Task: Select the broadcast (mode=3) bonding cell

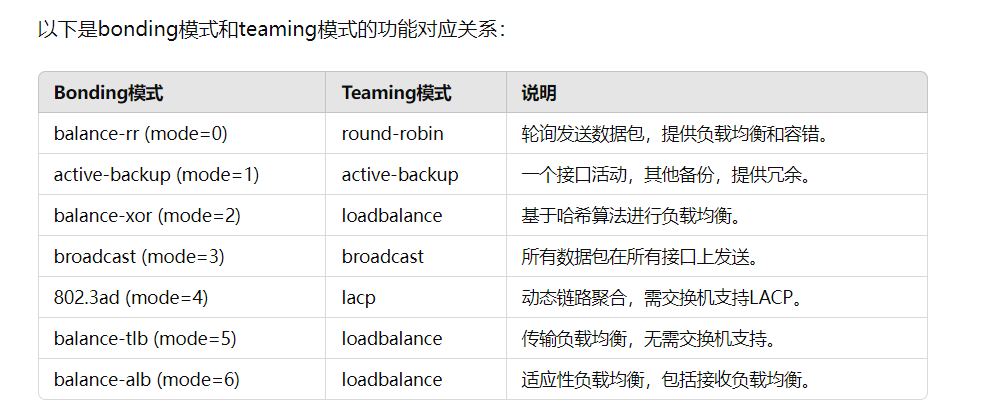Action: (x=182, y=256)
